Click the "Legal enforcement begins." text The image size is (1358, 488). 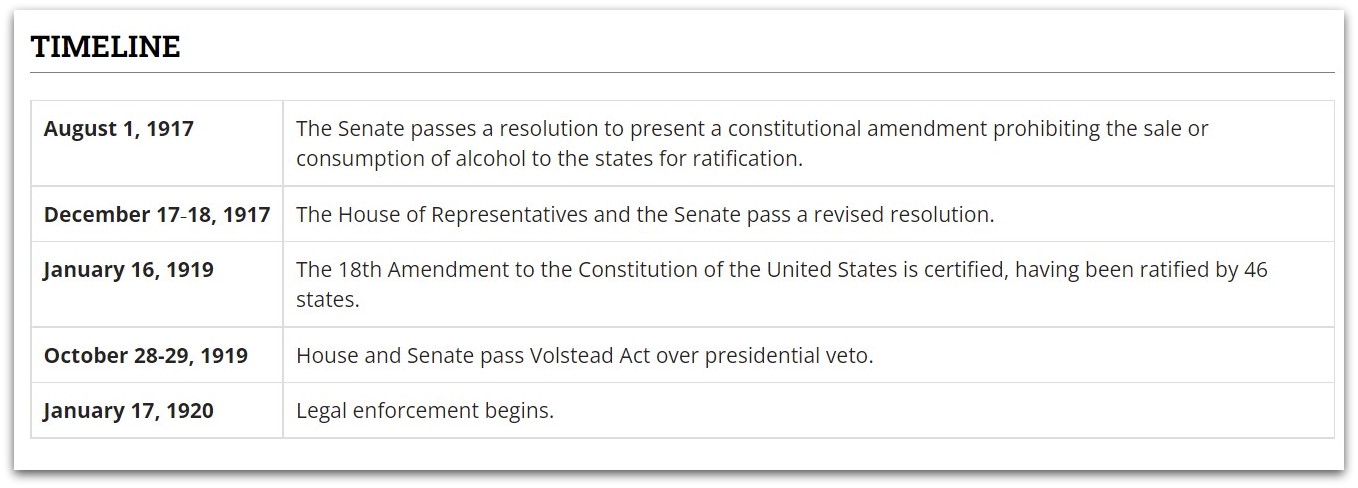pos(425,411)
